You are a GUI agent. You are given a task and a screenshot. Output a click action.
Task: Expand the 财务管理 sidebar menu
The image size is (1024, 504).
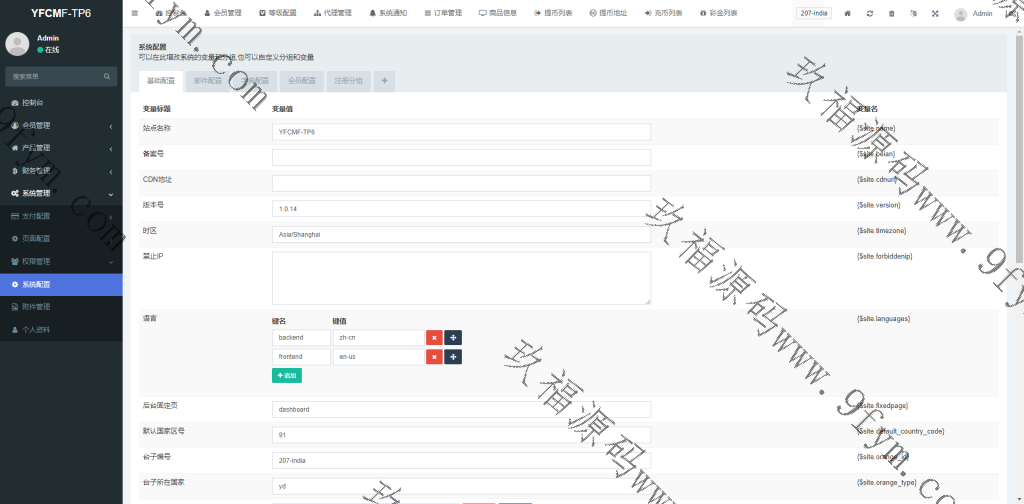click(x=61, y=170)
